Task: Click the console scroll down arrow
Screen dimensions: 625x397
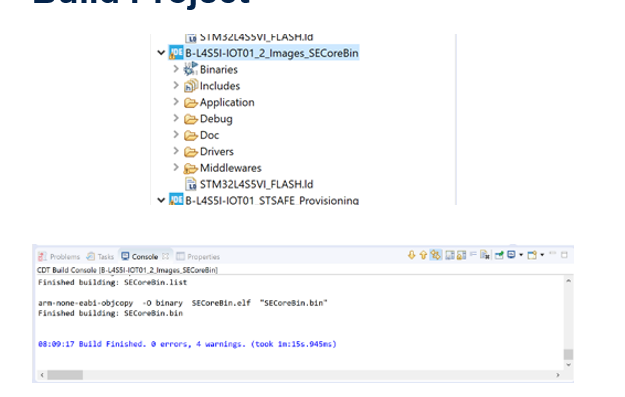Action: (568, 365)
